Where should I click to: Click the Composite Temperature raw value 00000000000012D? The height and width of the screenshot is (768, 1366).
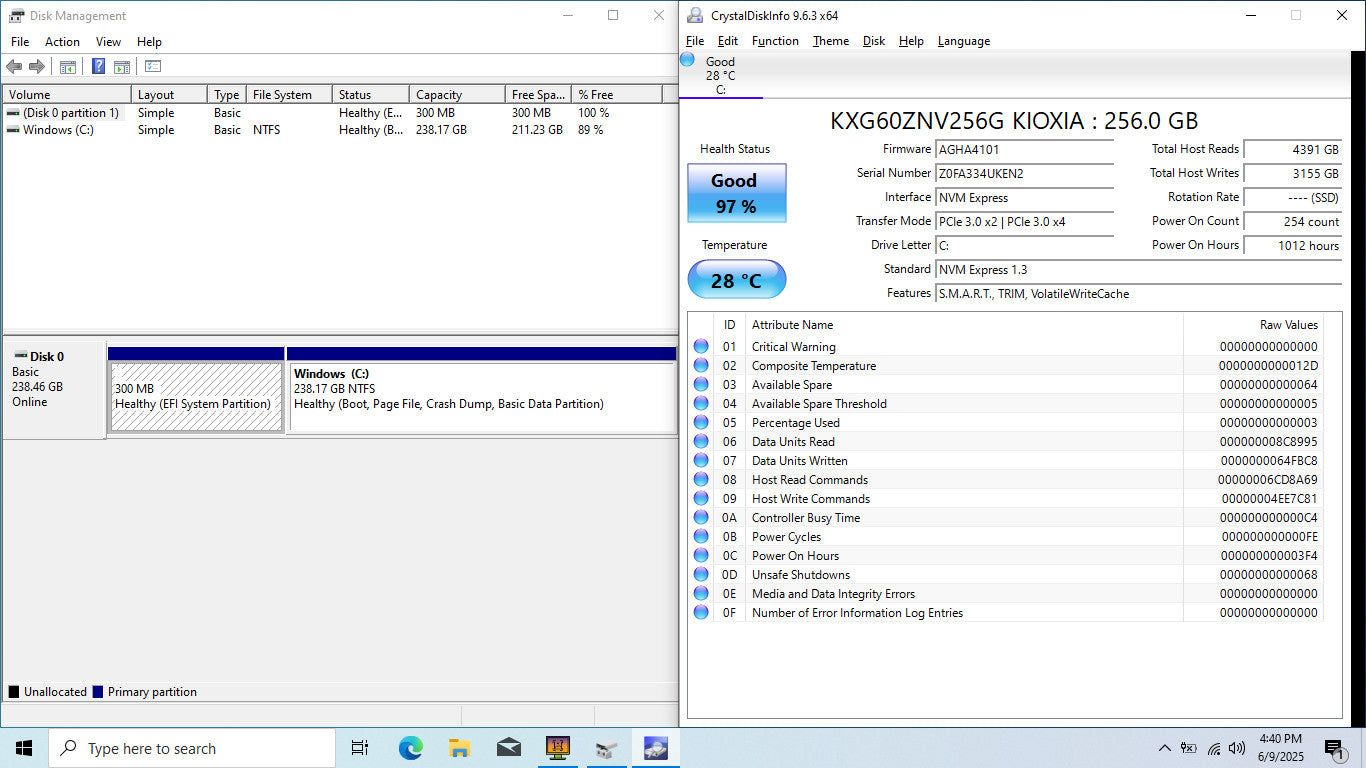[x=1268, y=366]
